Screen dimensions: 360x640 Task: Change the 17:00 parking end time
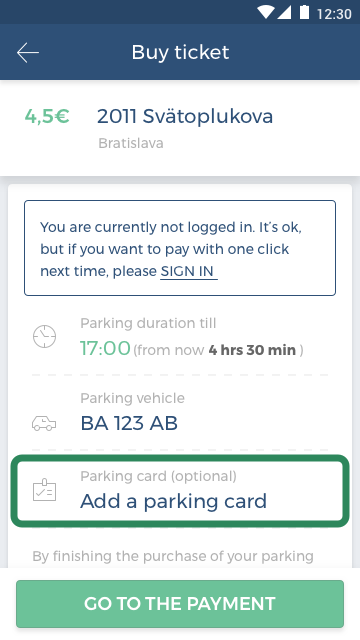coord(105,349)
